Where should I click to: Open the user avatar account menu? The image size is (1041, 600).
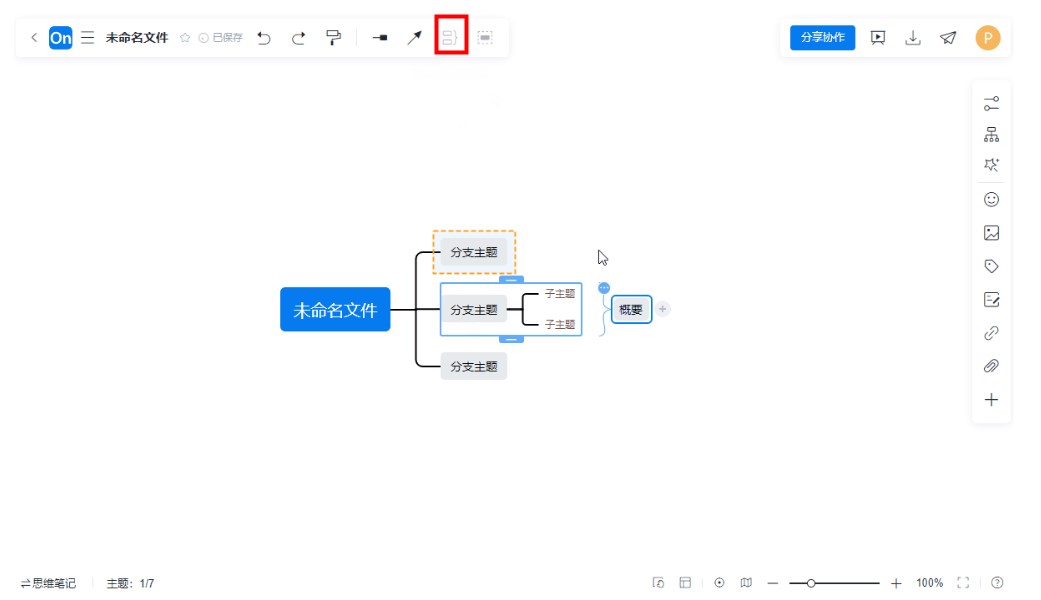pos(987,38)
